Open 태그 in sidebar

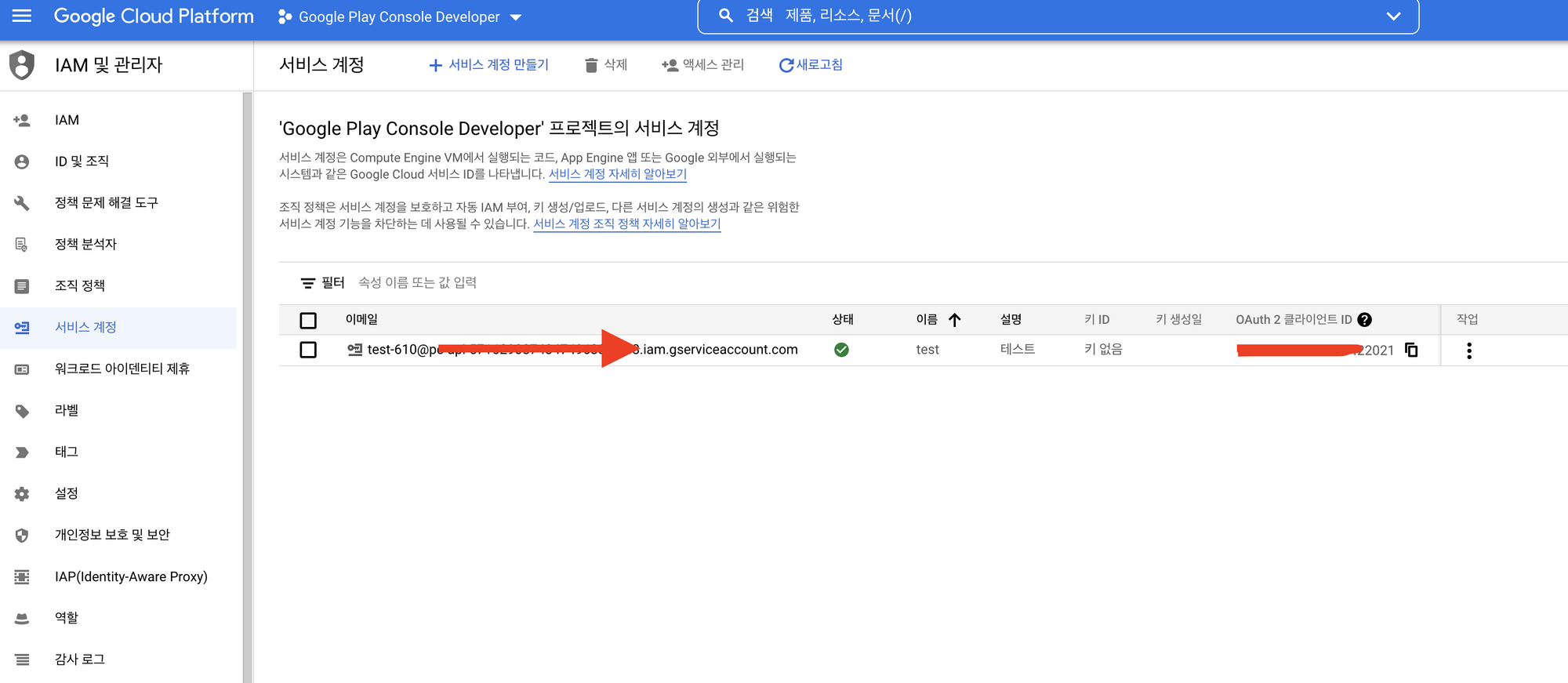click(x=67, y=452)
